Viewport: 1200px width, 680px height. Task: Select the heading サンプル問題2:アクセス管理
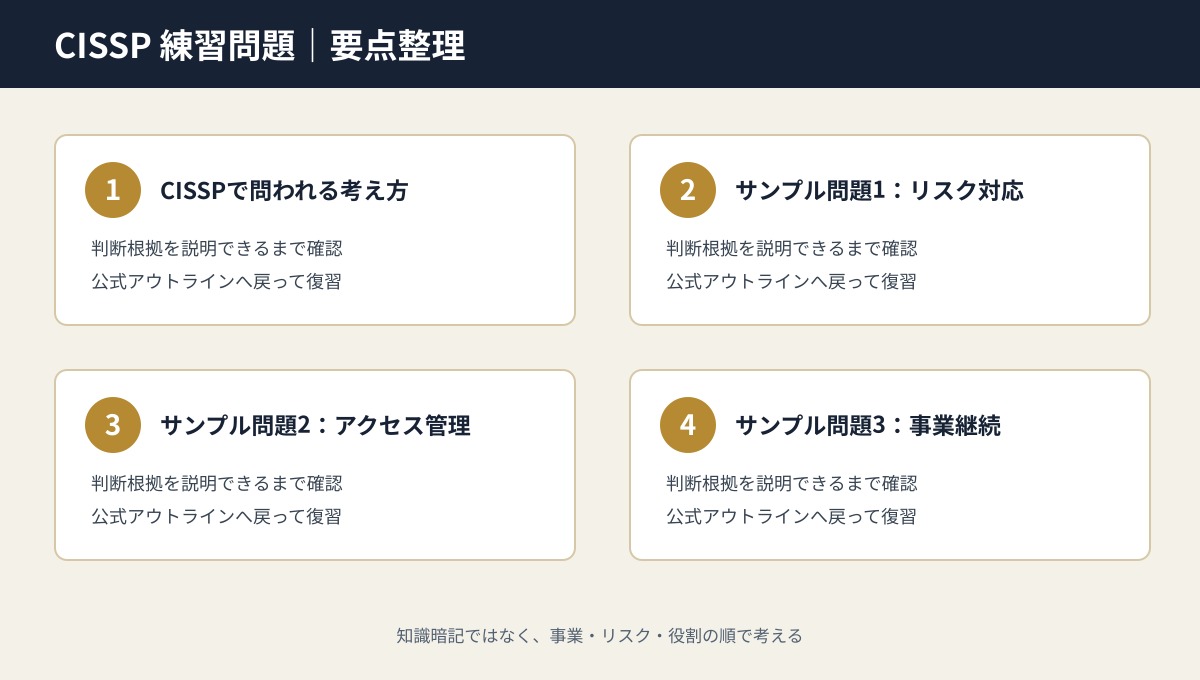(x=315, y=425)
